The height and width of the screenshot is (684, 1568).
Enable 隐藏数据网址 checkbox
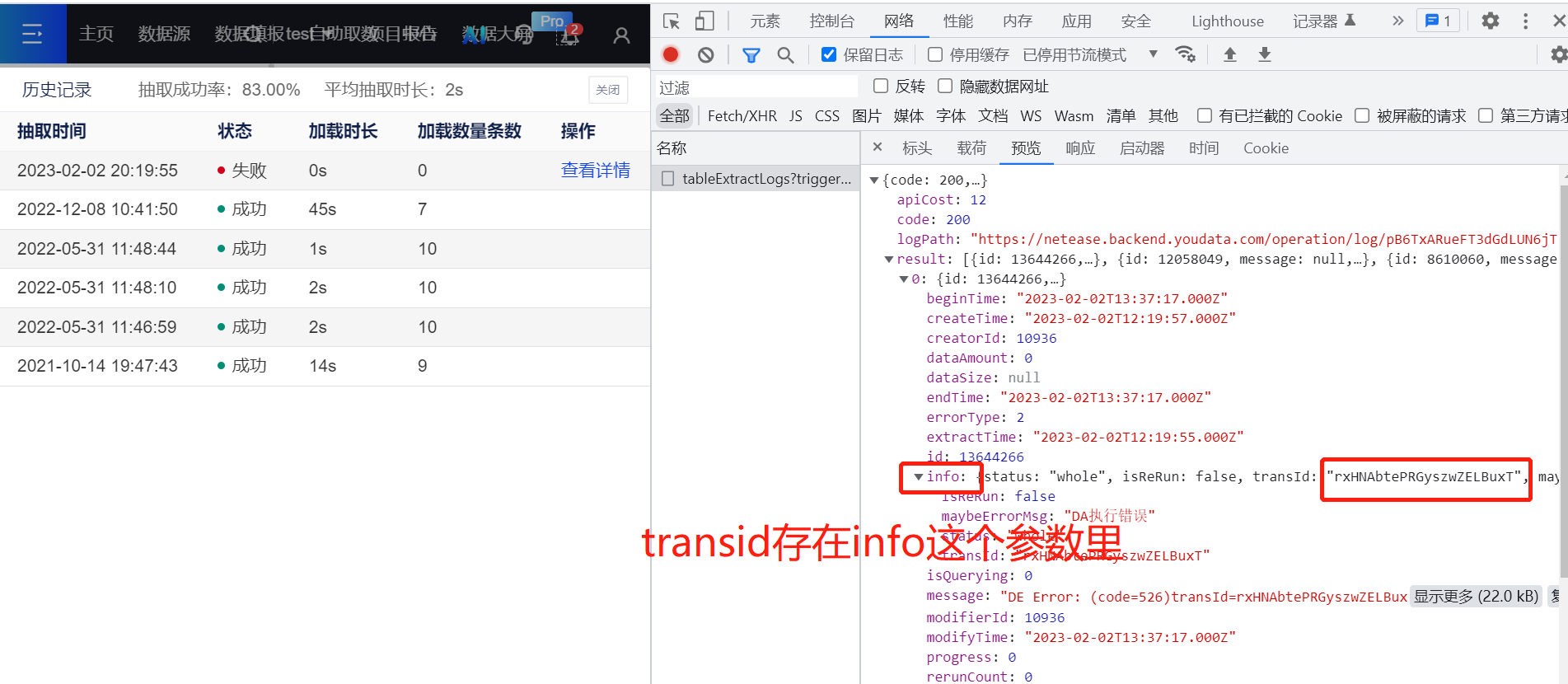point(945,86)
